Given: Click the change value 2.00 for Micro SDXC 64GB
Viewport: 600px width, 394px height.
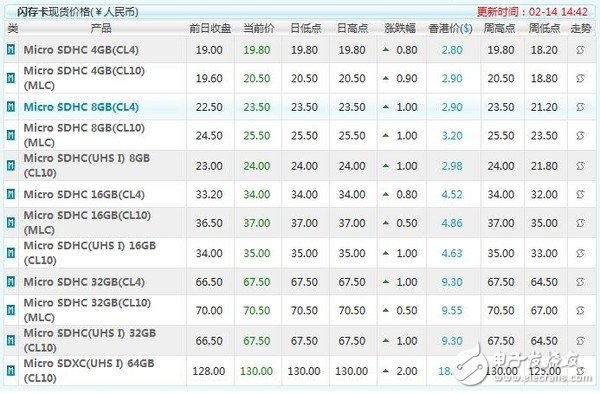Looking at the screenshot, I should click(407, 371).
